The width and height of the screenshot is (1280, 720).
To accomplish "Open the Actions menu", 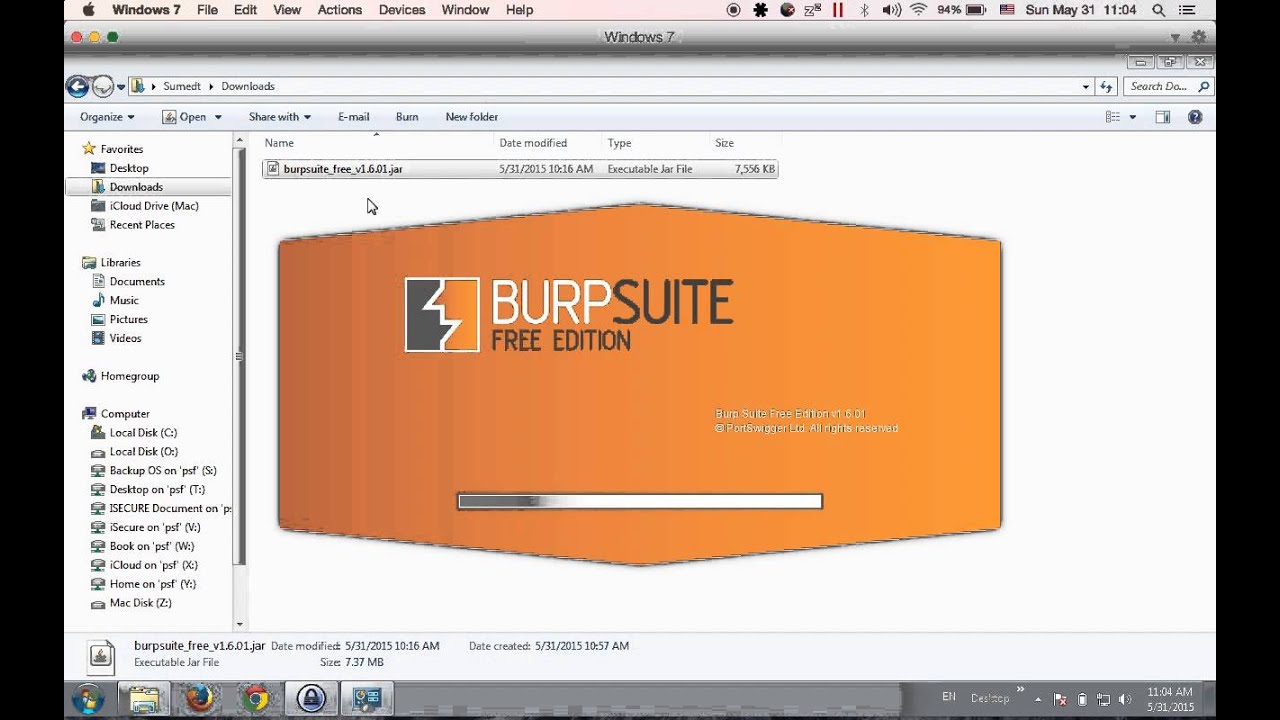I will coord(339,10).
